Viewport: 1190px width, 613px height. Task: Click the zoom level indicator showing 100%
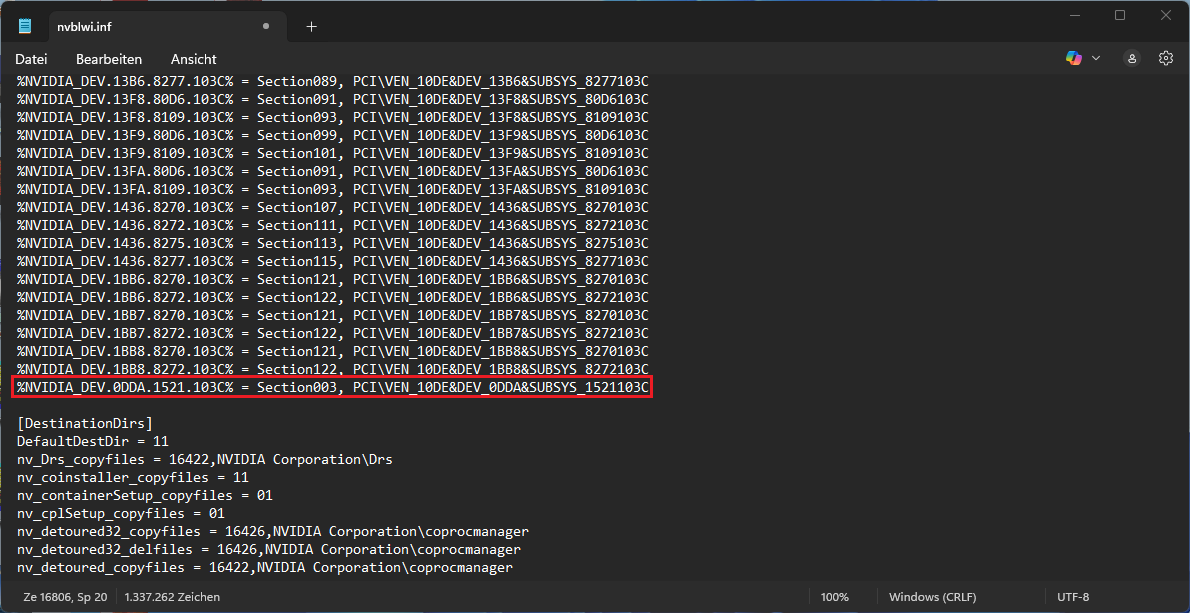[x=834, y=596]
